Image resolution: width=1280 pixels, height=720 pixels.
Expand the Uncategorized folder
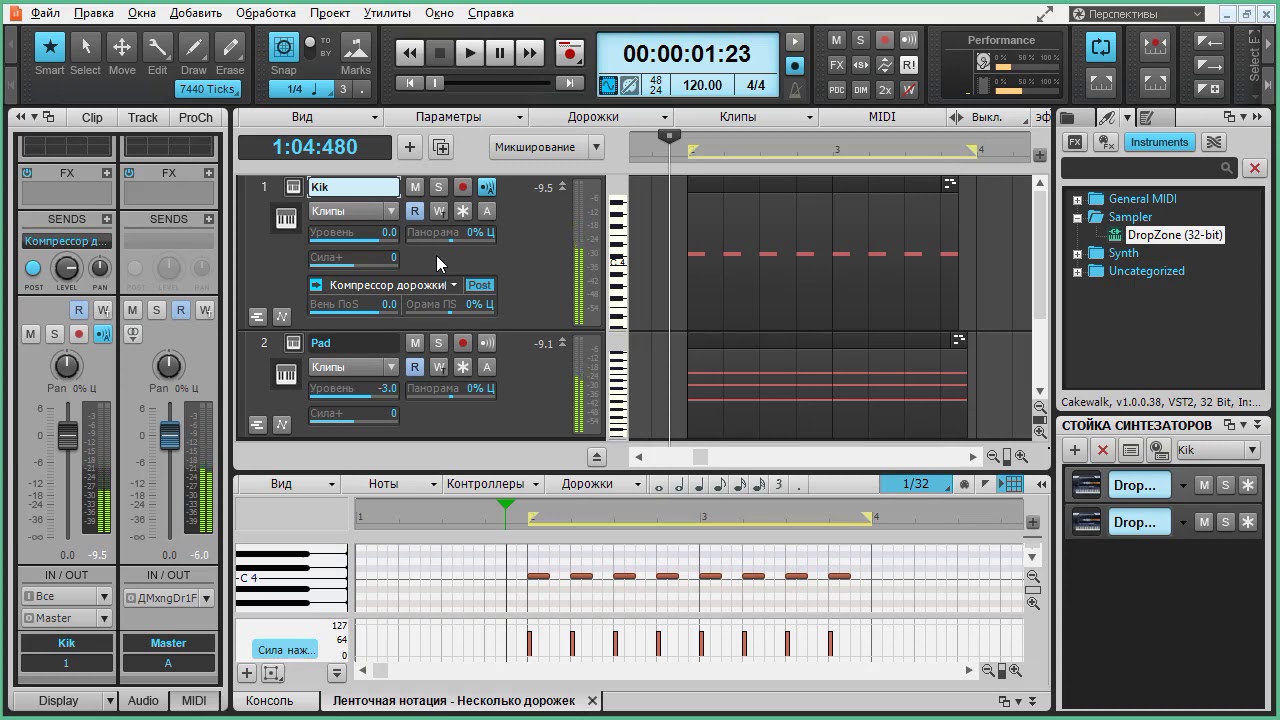click(x=1077, y=272)
